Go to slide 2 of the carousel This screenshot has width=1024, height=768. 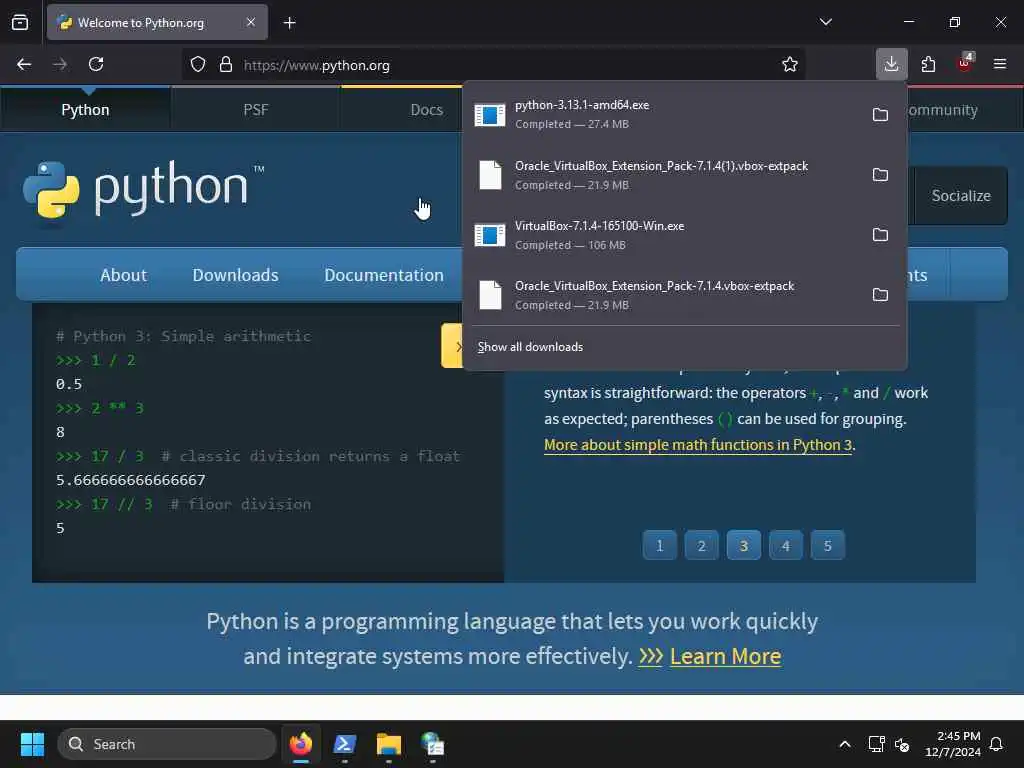701,545
